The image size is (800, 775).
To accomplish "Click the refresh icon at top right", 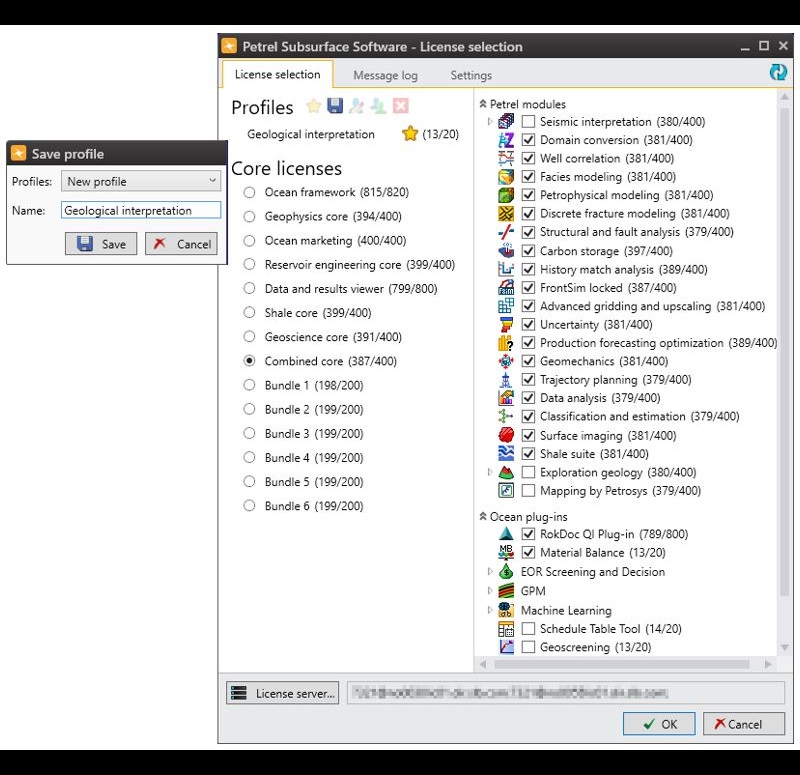I will tap(778, 72).
